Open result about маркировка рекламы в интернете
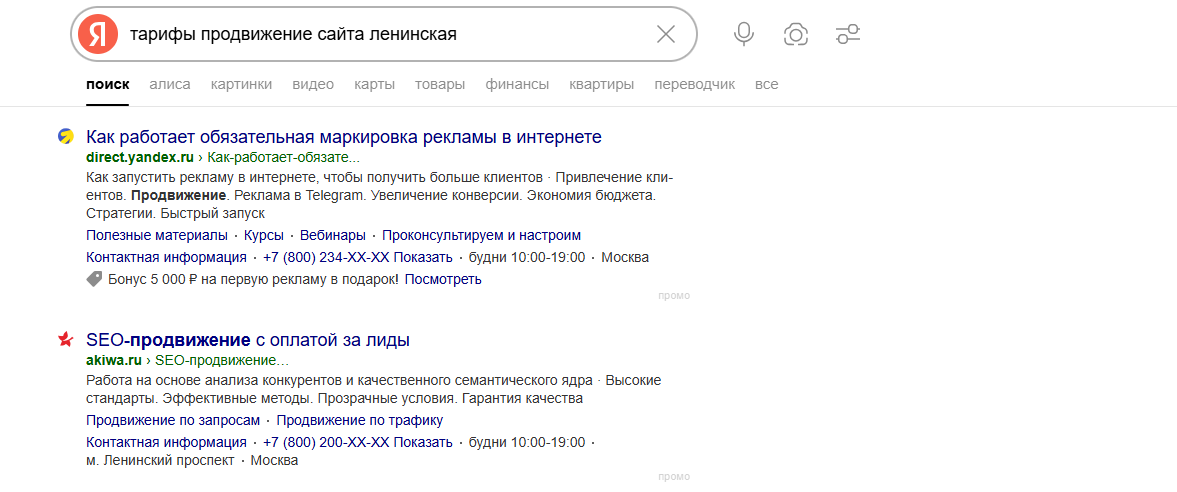 pos(344,137)
